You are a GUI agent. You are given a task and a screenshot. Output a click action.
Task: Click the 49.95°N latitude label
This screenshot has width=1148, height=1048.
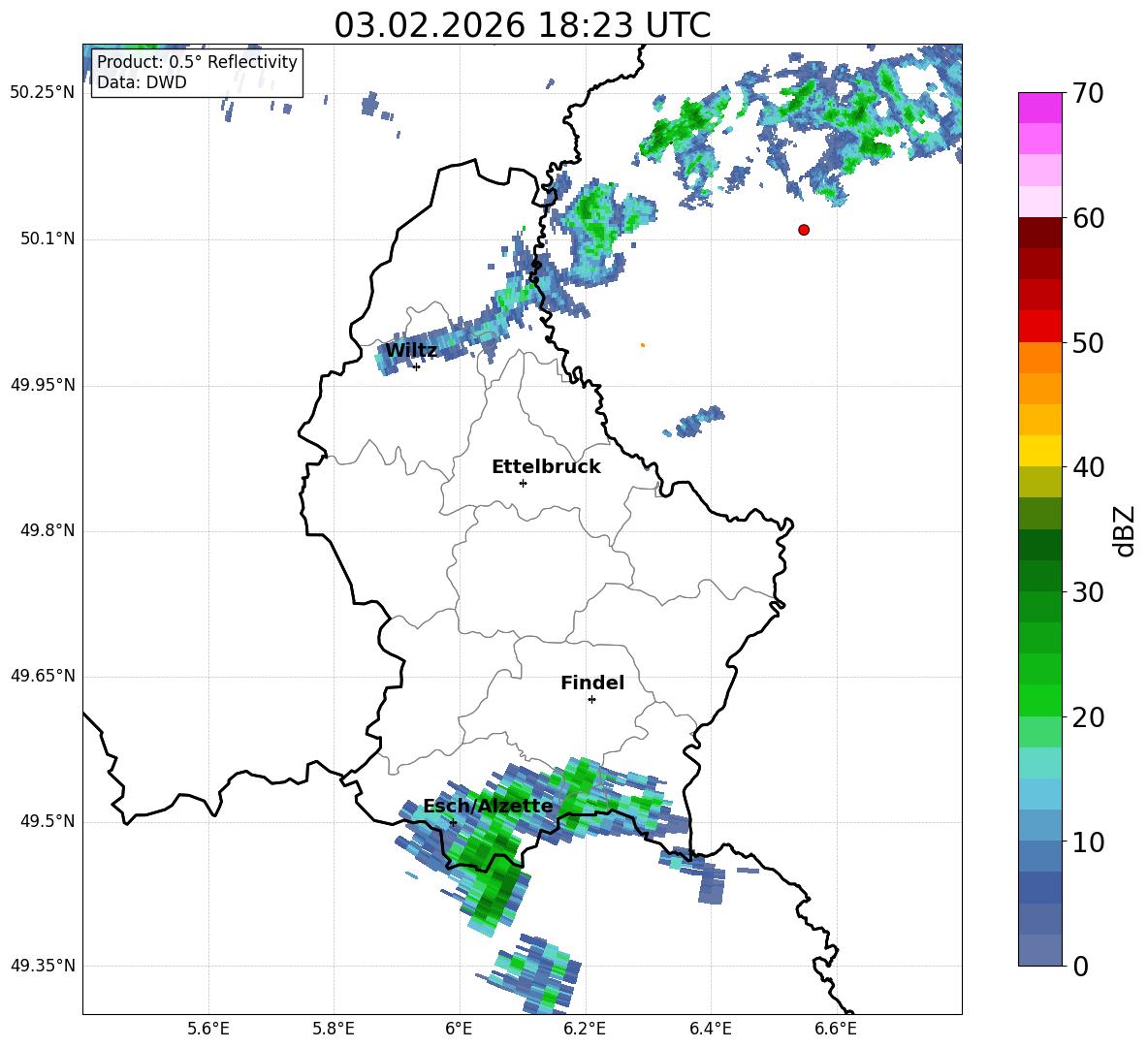[x=43, y=384]
